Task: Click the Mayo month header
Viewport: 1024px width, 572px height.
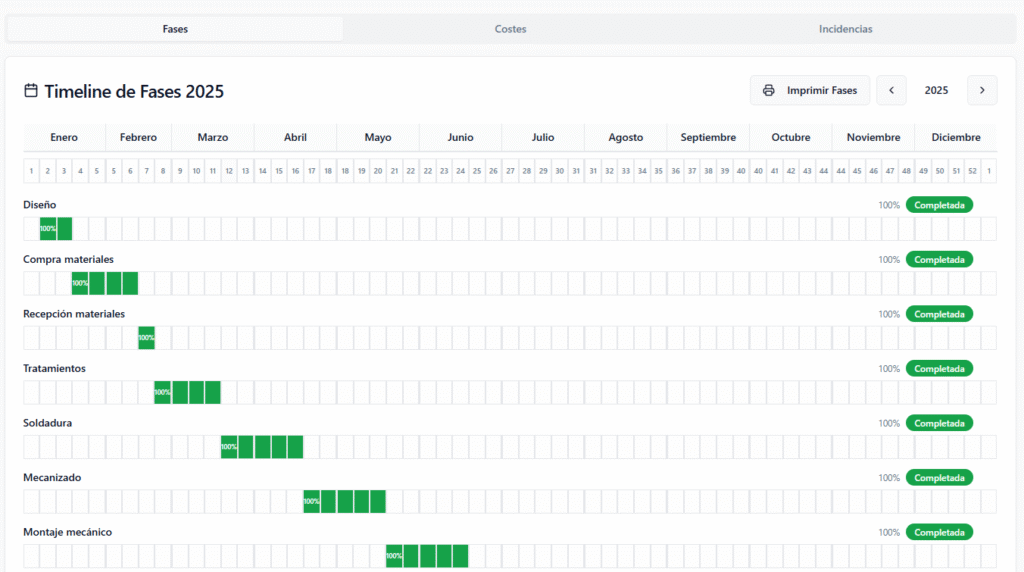Action: pos(378,137)
